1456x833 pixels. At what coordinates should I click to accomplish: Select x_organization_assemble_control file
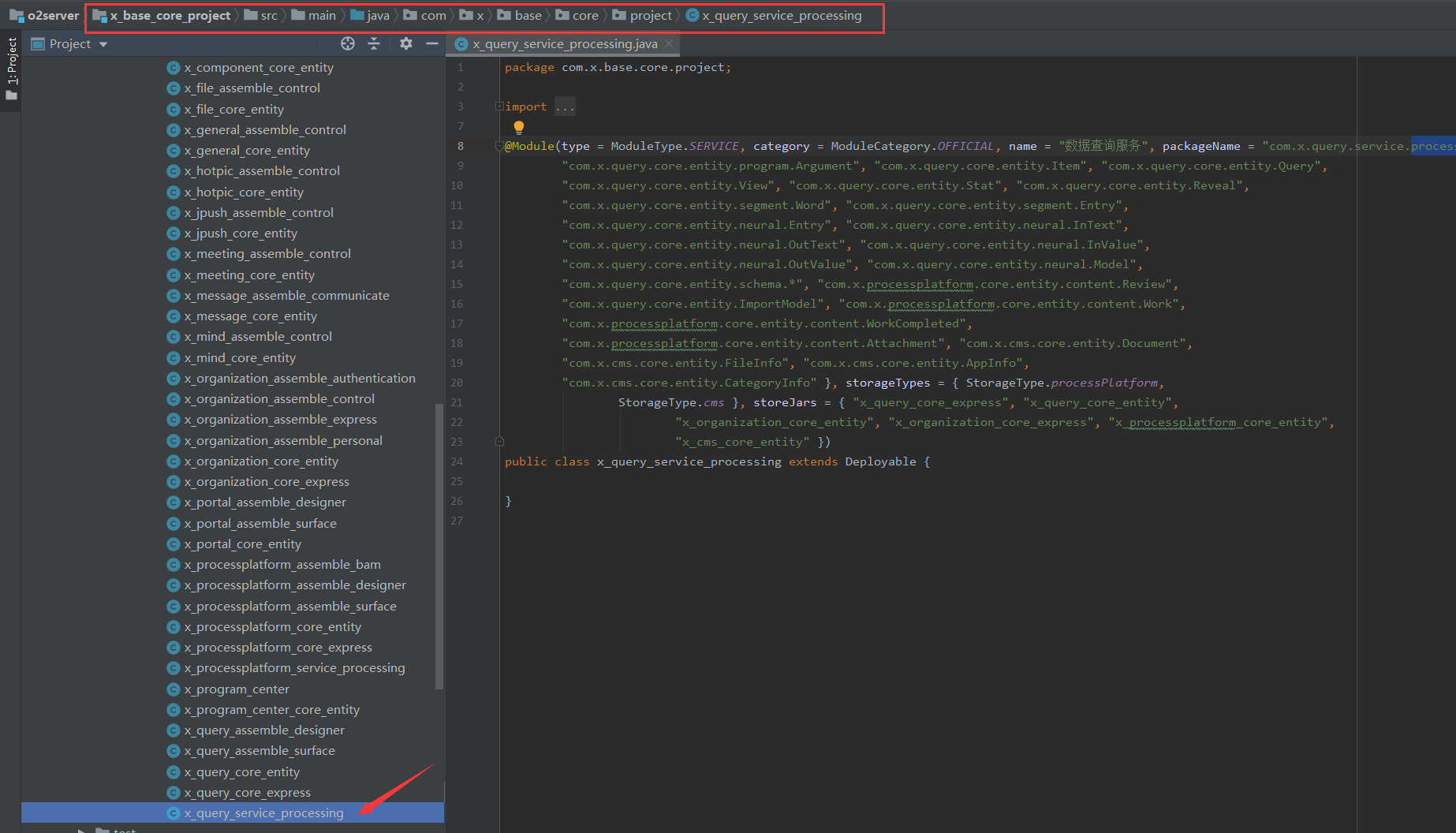[x=278, y=399]
